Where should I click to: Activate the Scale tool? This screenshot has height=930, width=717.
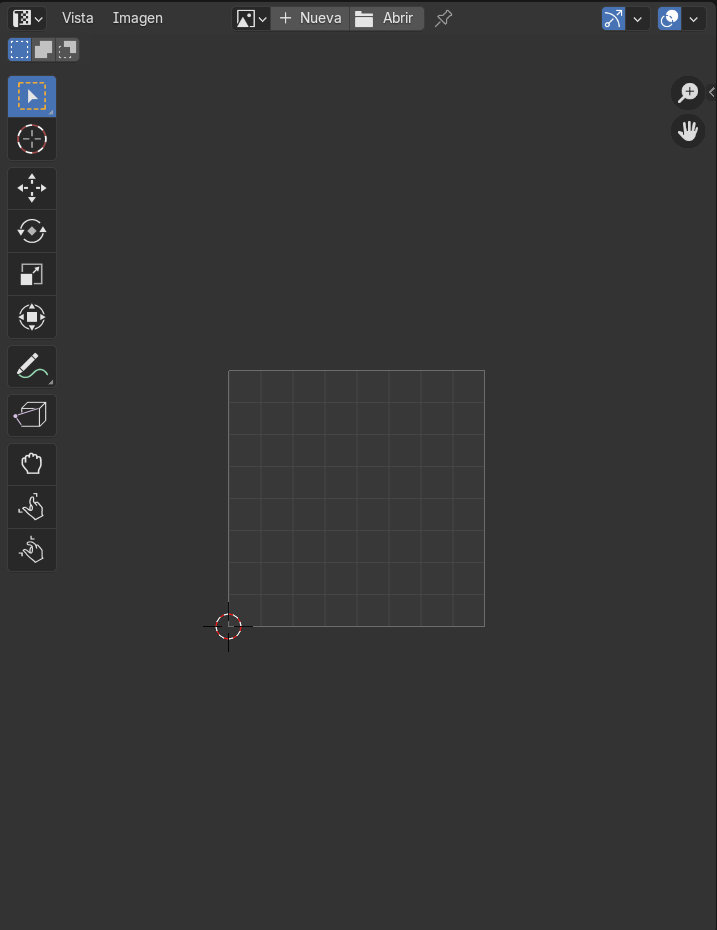(x=32, y=274)
